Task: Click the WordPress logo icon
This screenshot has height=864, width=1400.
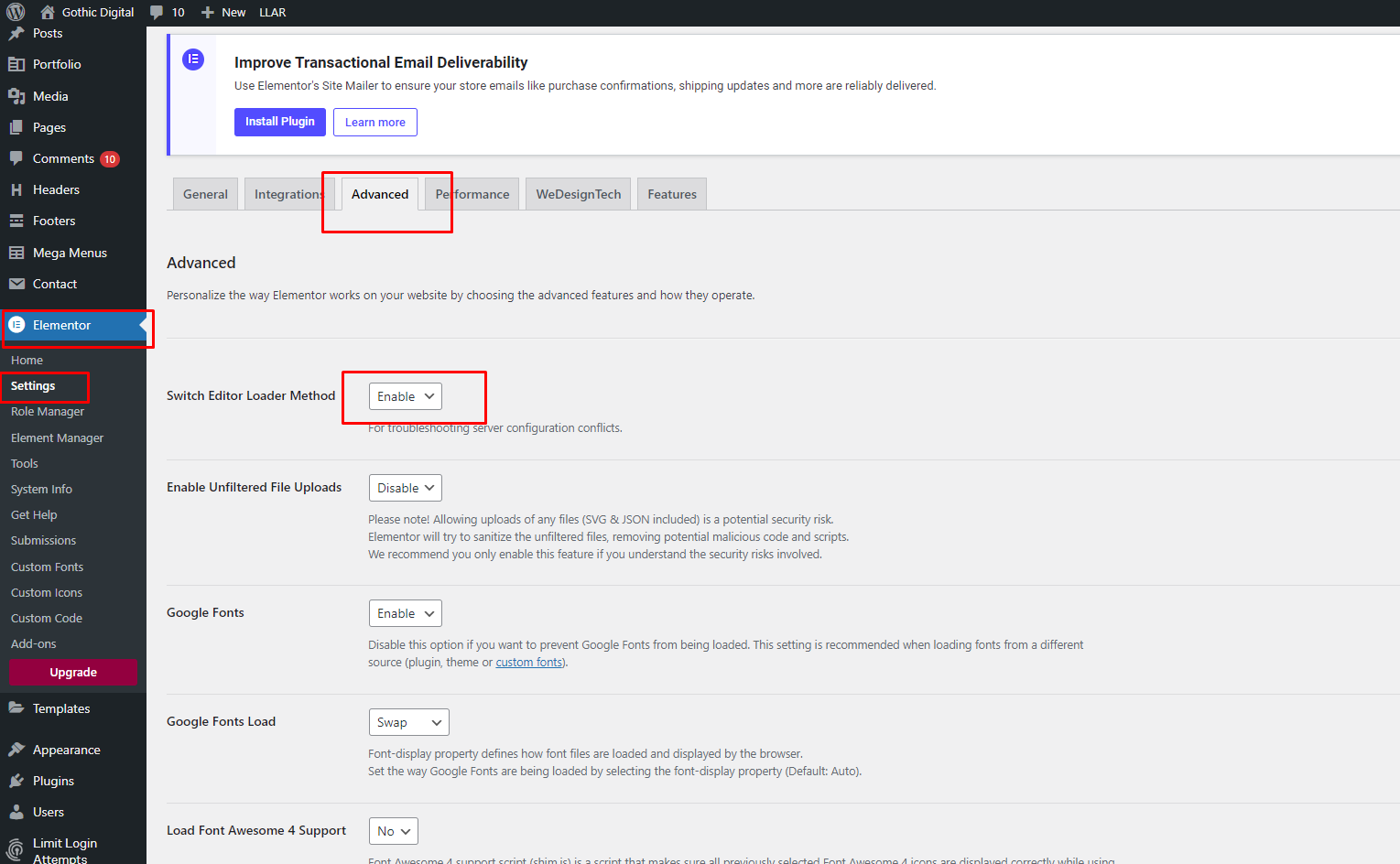Action: tap(16, 12)
